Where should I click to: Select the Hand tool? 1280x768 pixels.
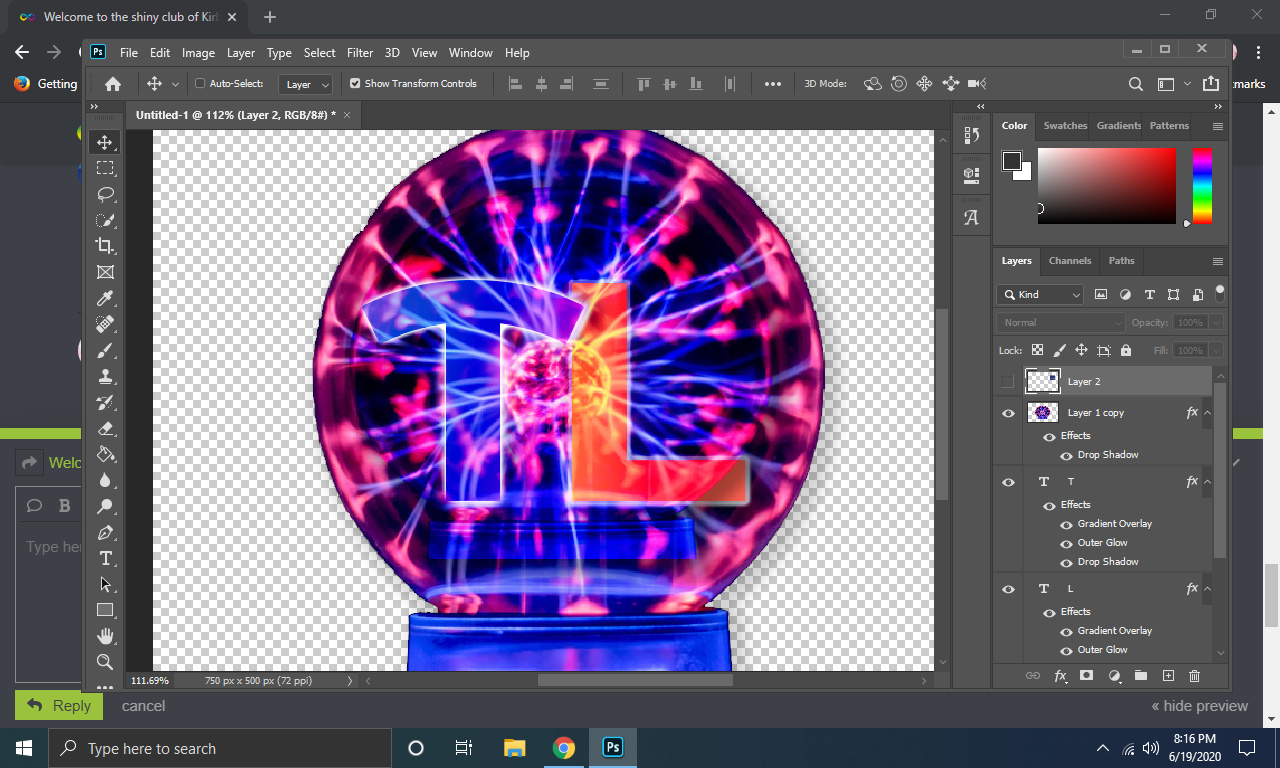[105, 636]
